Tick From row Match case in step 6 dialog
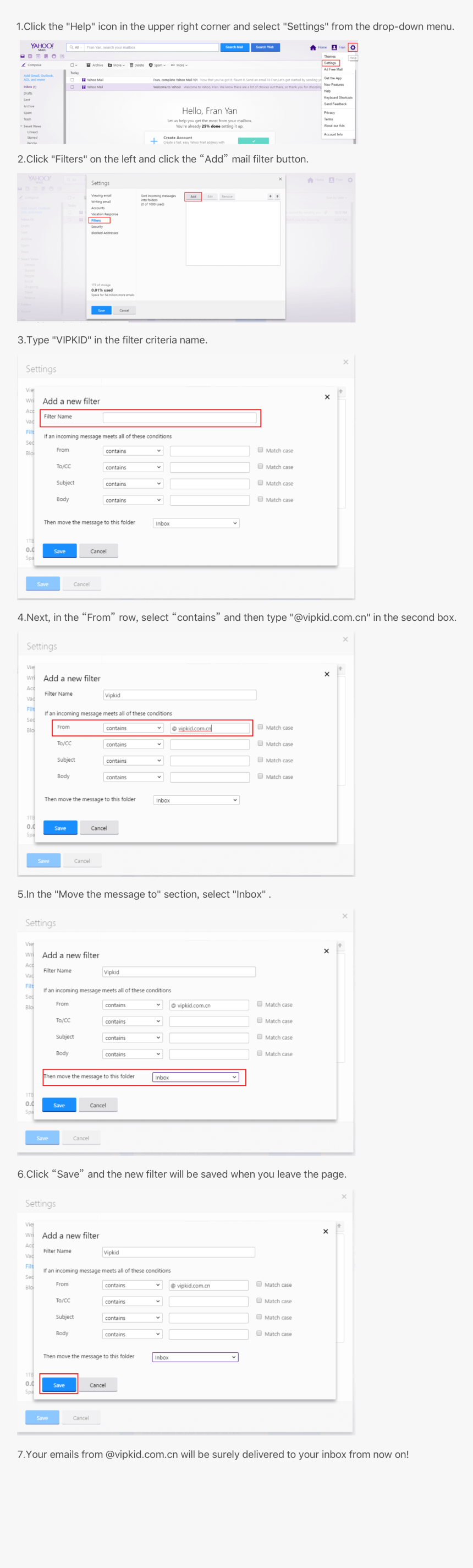The width and height of the screenshot is (473, 1568). tap(259, 1284)
